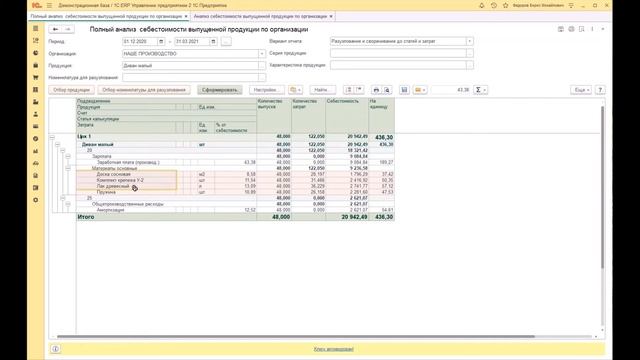Go forward with the right arrow button
The height and width of the screenshot is (360, 640).
(x=68, y=29)
